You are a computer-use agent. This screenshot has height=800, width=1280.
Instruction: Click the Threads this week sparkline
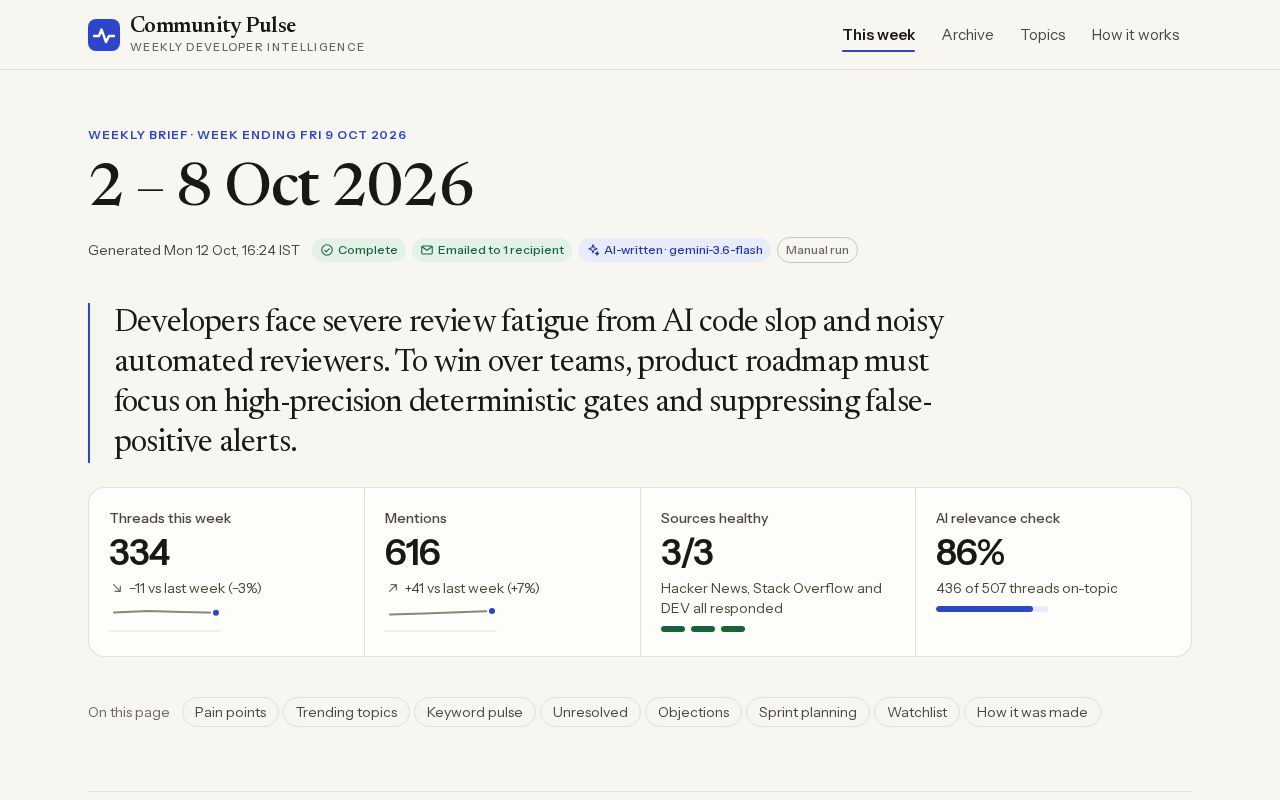click(165, 618)
